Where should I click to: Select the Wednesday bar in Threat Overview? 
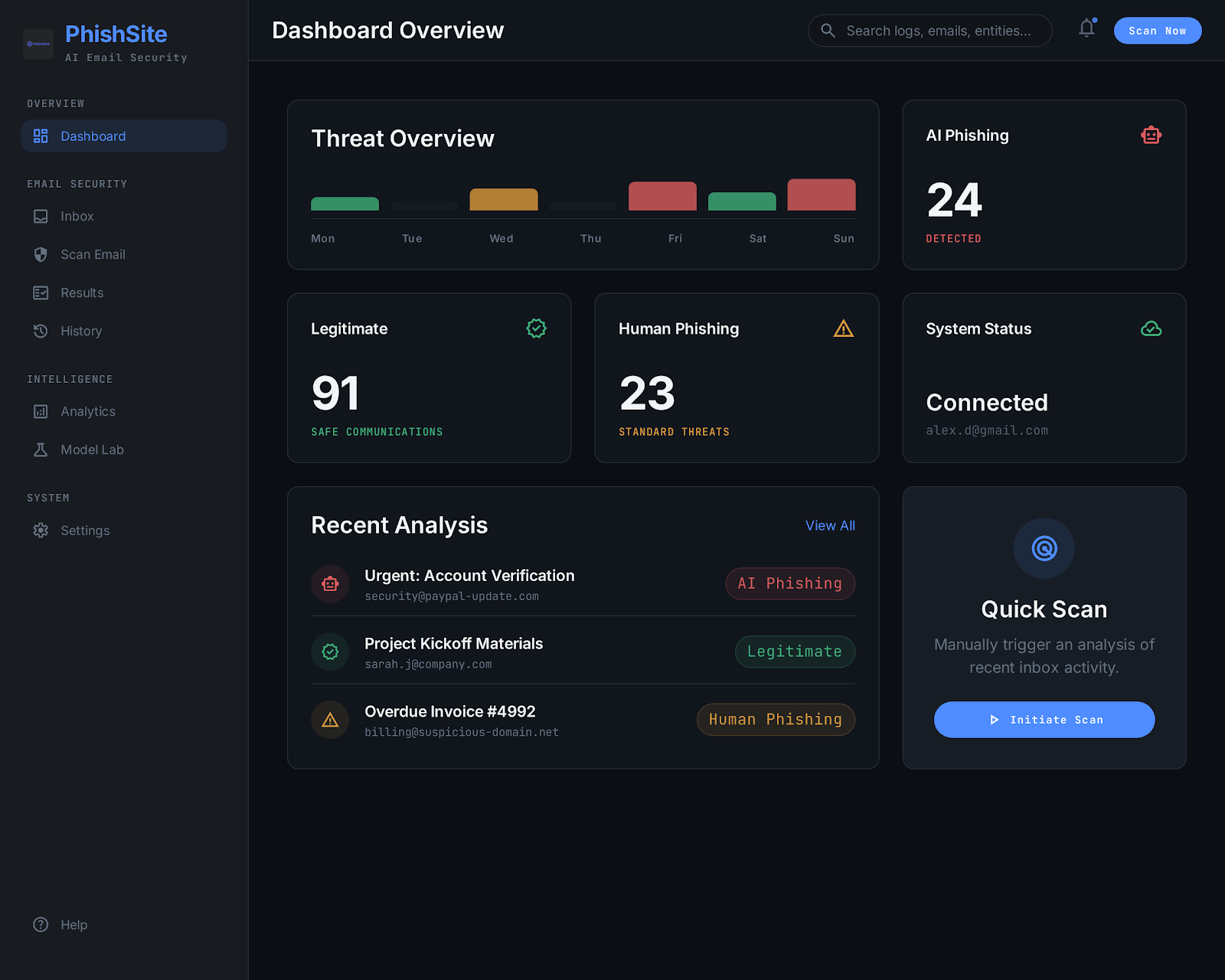pyautogui.click(x=504, y=199)
